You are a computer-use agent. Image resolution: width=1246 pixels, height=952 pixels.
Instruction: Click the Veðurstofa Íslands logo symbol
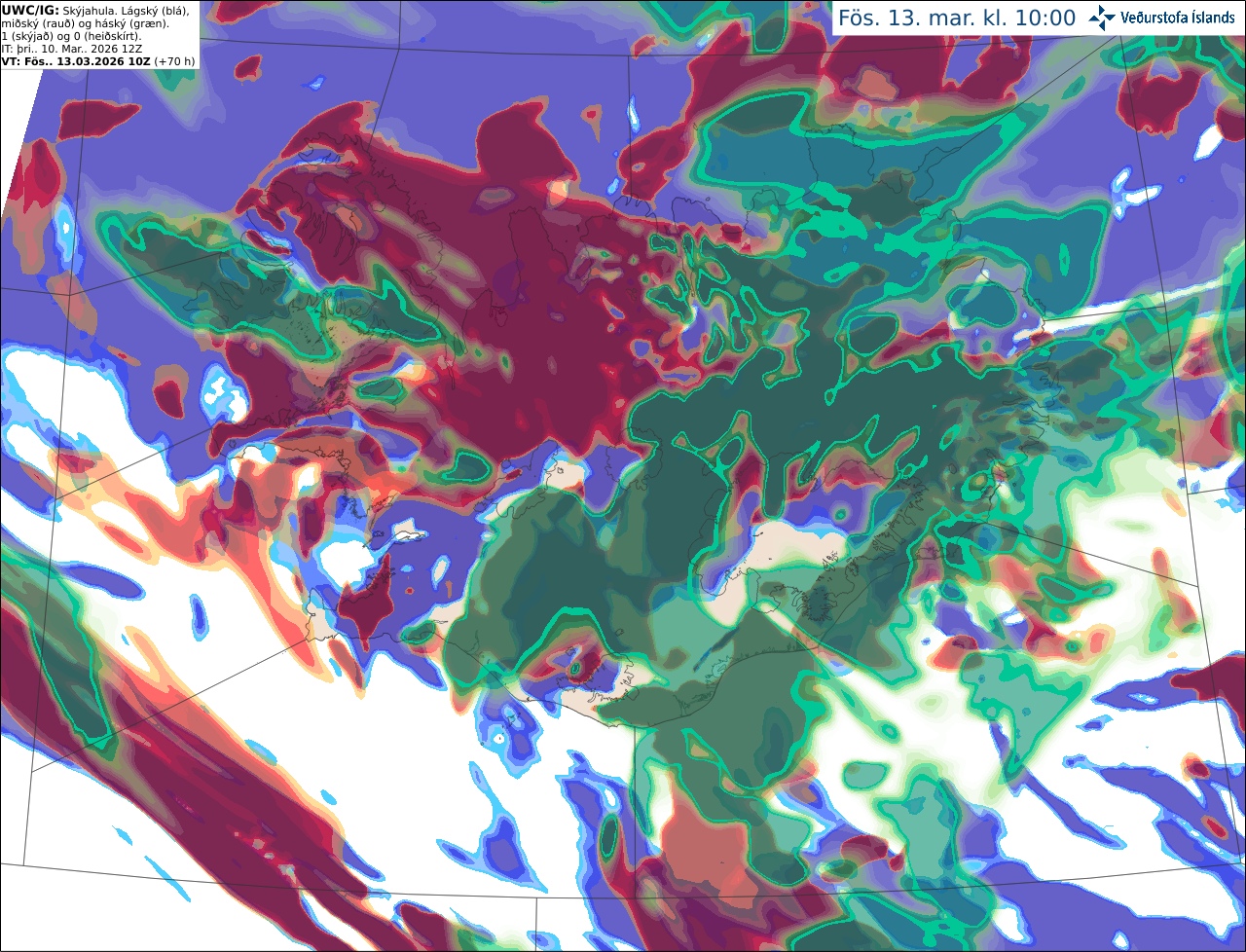pos(1102,18)
